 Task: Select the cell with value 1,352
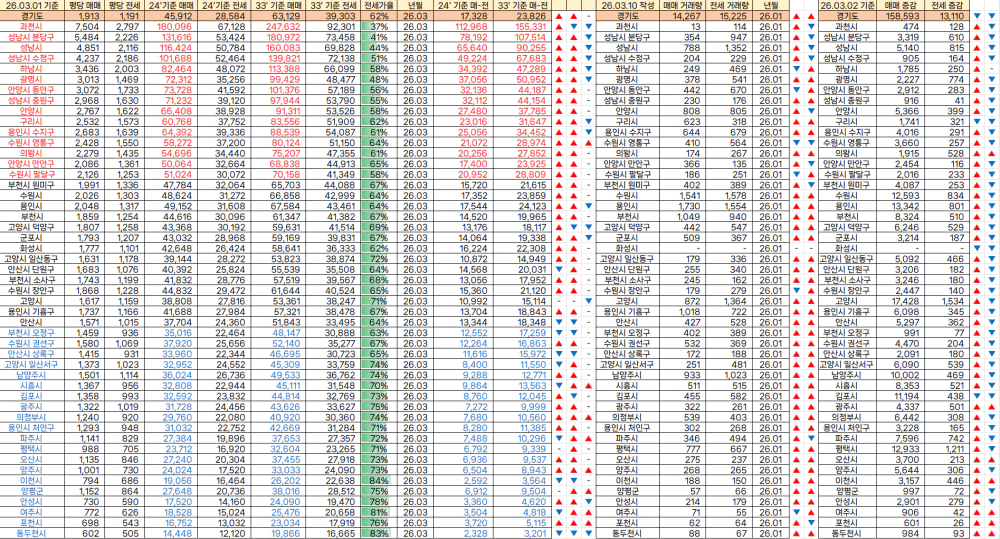point(728,48)
